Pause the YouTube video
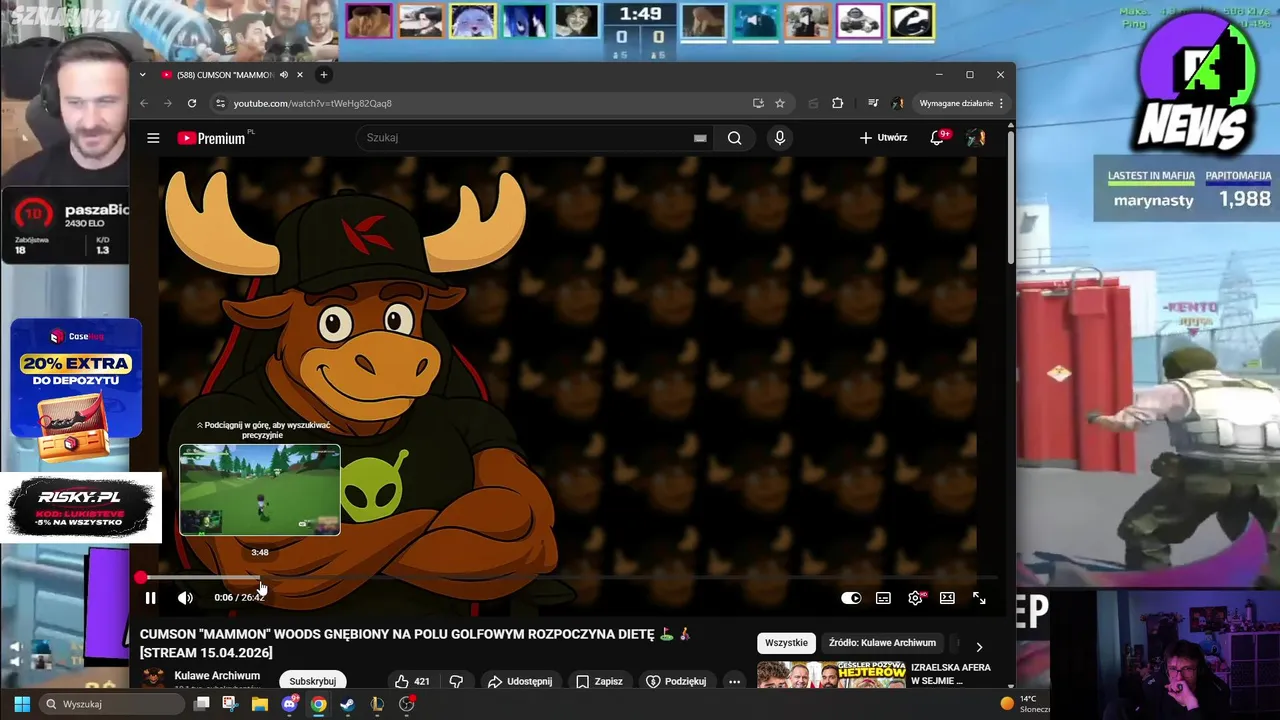1280x720 pixels. point(150,598)
